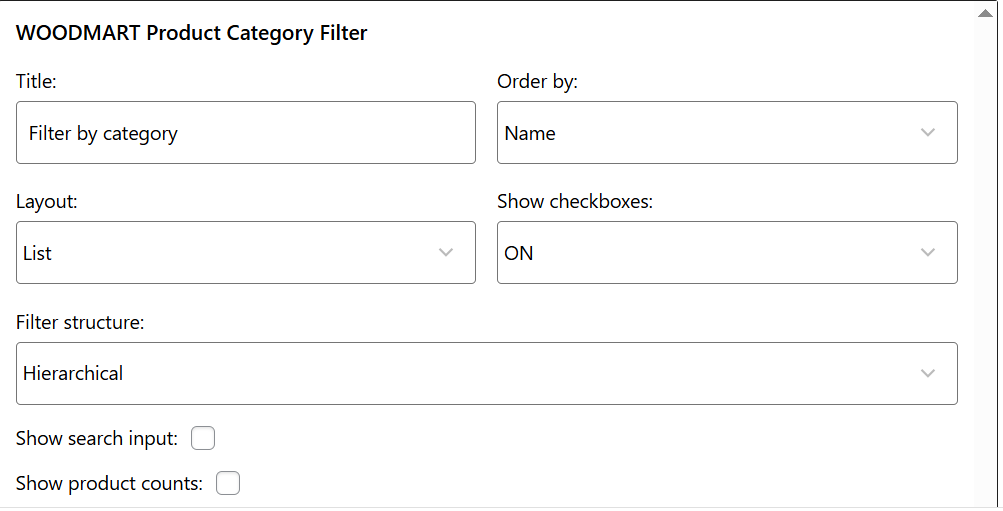Click the Title input field

[x=246, y=132]
